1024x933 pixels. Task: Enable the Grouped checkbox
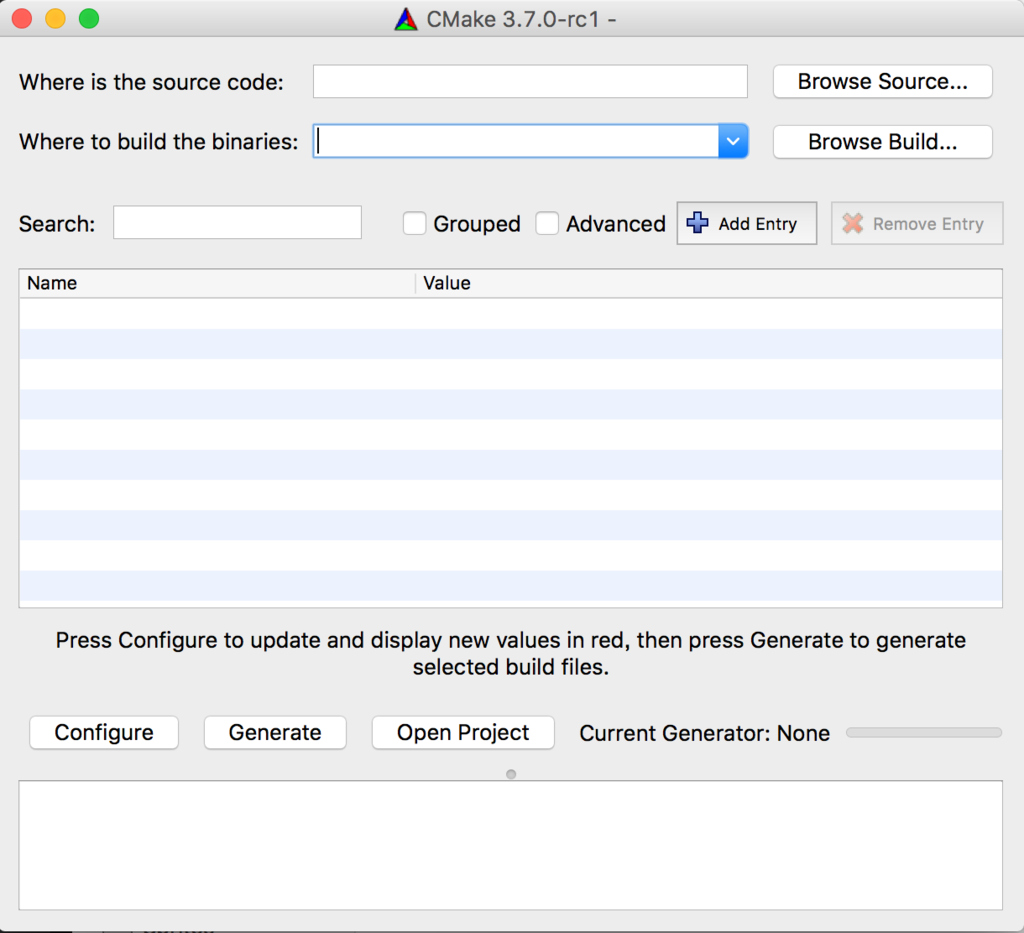[x=414, y=223]
